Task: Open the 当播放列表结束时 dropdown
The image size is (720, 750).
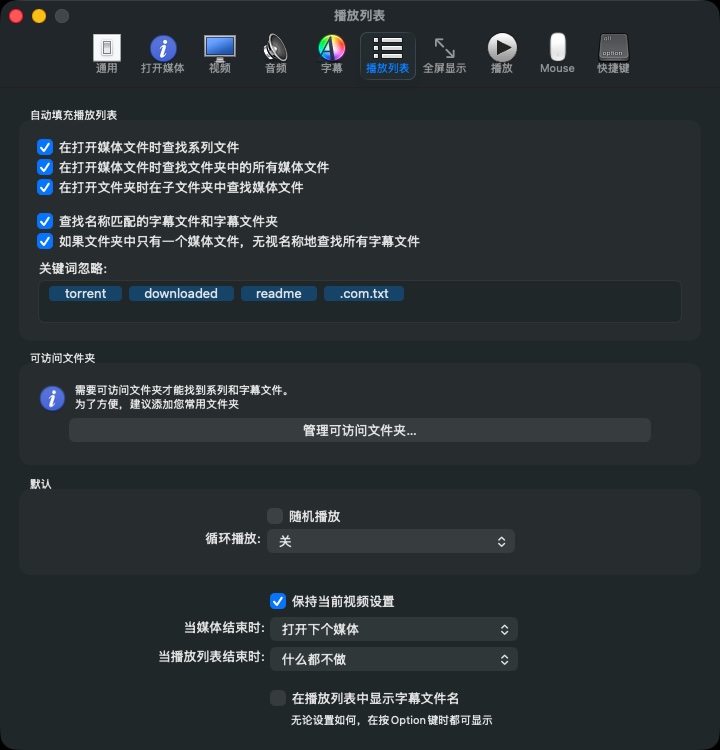Action: 391,659
